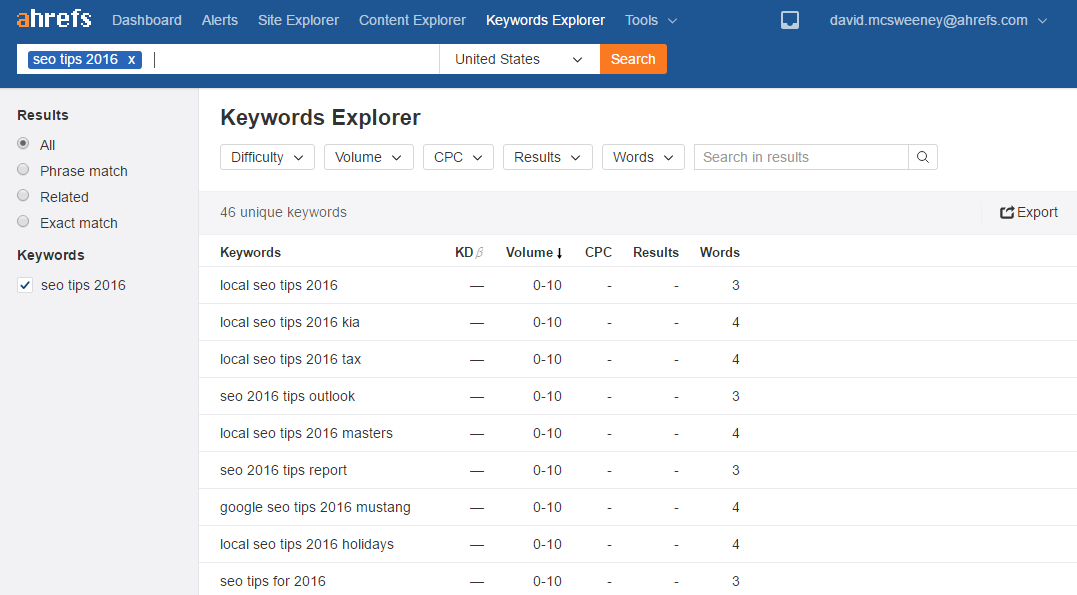Open the notifications inbox icon
The image size is (1077, 595).
790,21
